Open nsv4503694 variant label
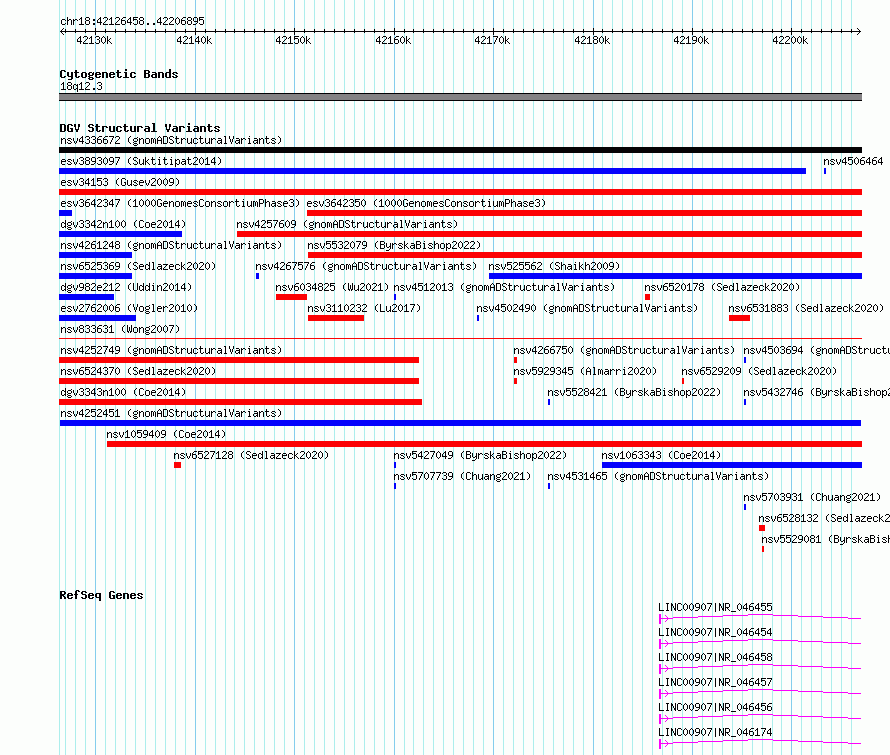This screenshot has width=890, height=755. pyautogui.click(x=816, y=350)
